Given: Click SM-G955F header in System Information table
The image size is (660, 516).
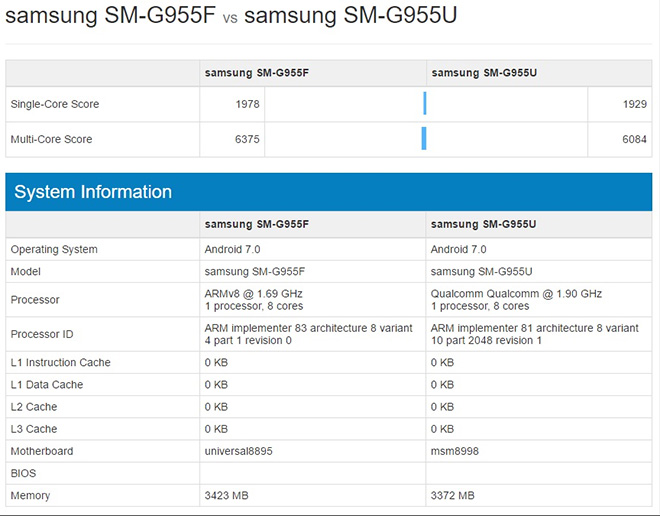Looking at the screenshot, I should [x=257, y=224].
